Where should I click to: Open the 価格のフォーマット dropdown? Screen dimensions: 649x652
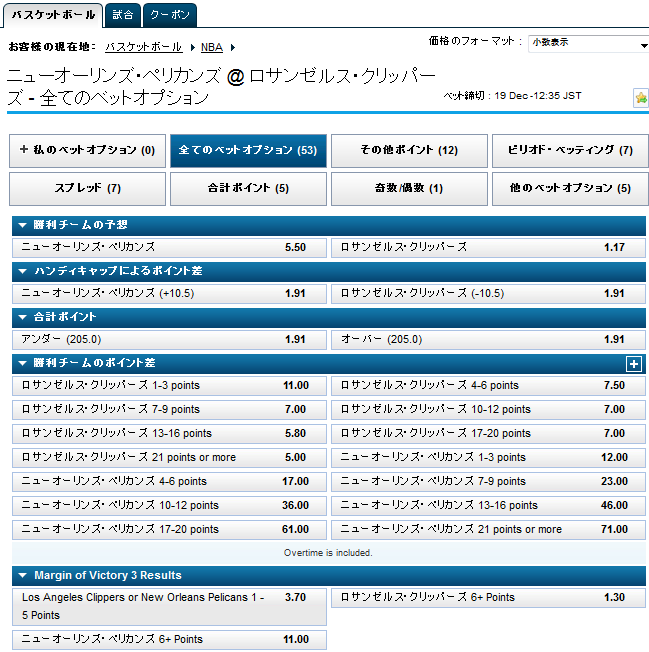coord(588,44)
